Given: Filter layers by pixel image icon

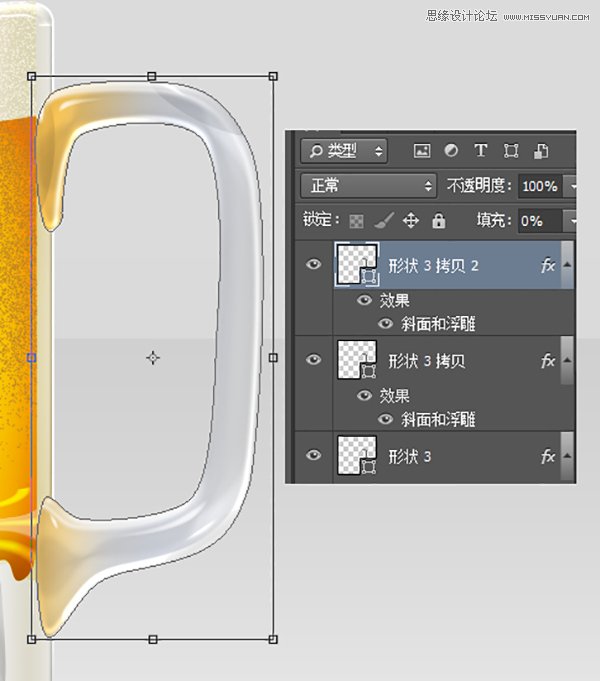Looking at the screenshot, I should click(x=422, y=151).
